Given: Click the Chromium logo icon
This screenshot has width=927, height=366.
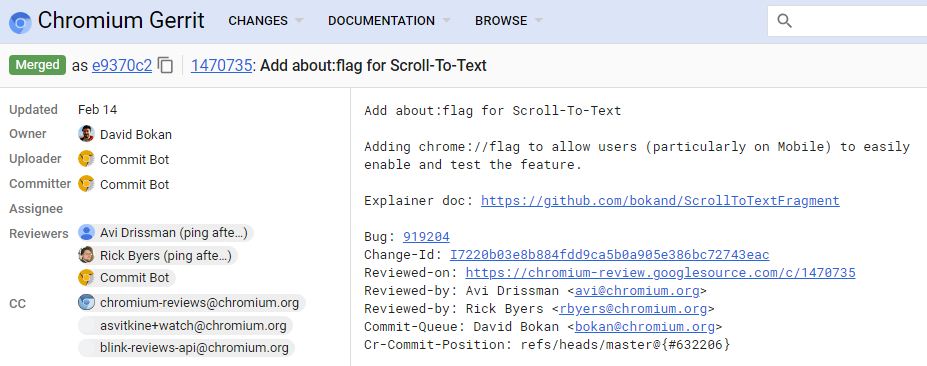Looking at the screenshot, I should [x=20, y=22].
